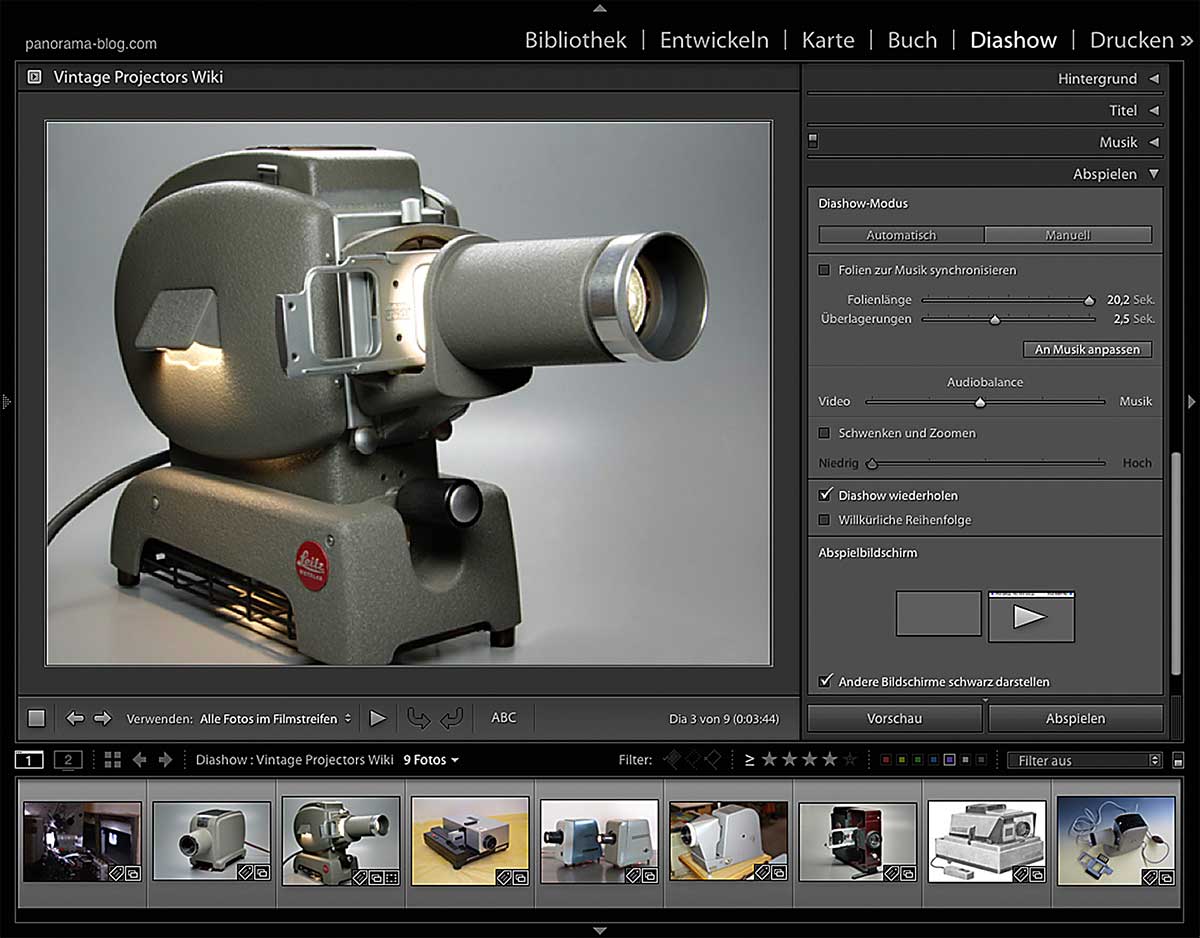The image size is (1200, 938).
Task: Uncheck Diashow wiederholen
Action: coord(824,495)
